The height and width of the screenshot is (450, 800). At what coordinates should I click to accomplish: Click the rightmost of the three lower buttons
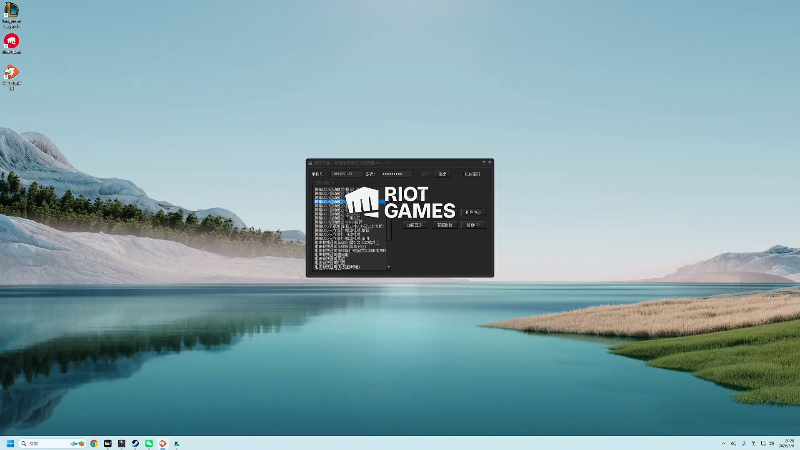[473, 225]
